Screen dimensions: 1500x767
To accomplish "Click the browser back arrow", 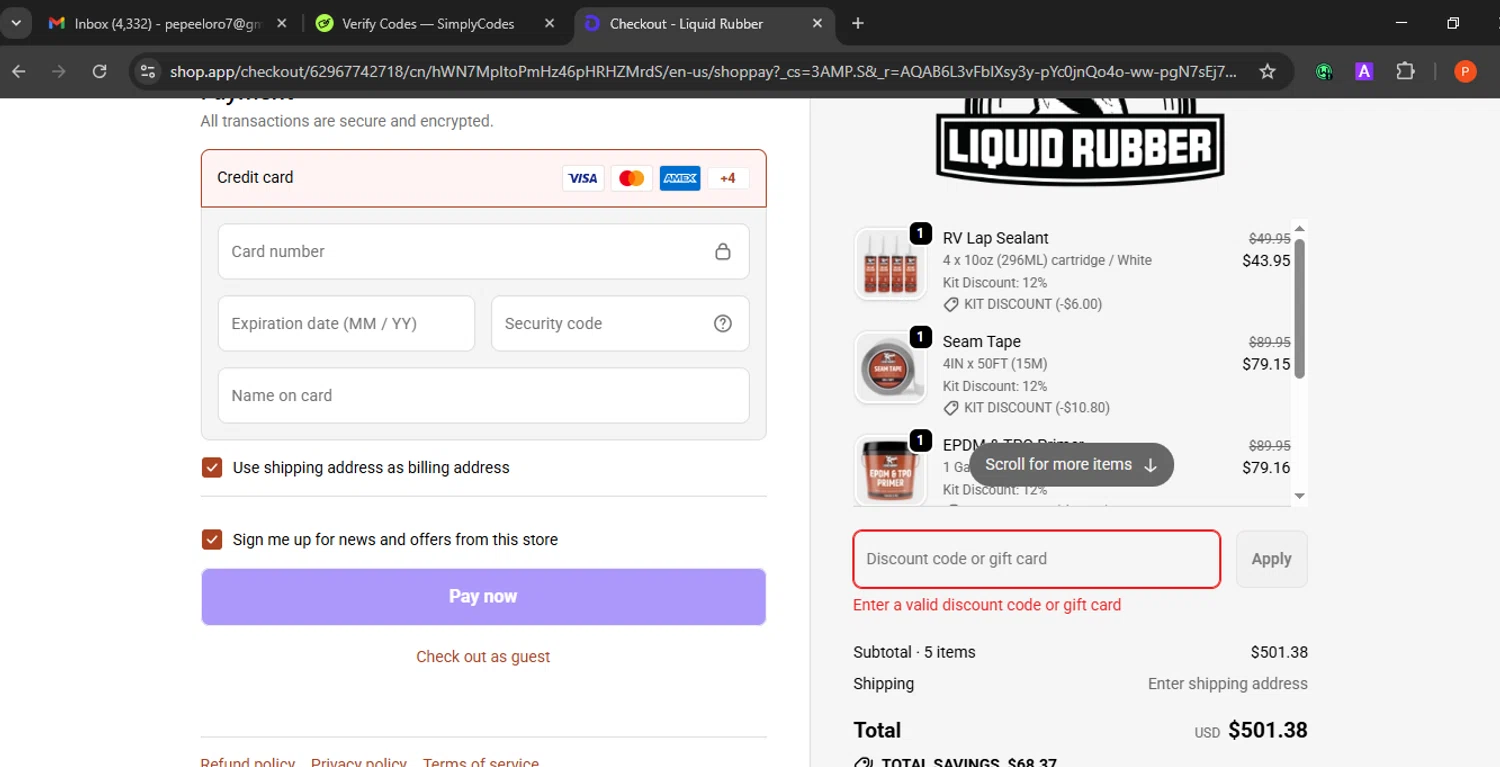I will click(19, 71).
